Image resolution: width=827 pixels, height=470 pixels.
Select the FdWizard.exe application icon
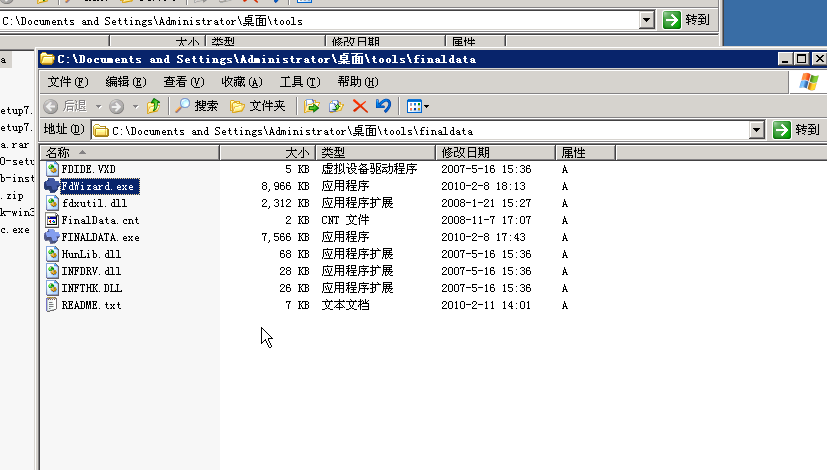[x=52, y=186]
